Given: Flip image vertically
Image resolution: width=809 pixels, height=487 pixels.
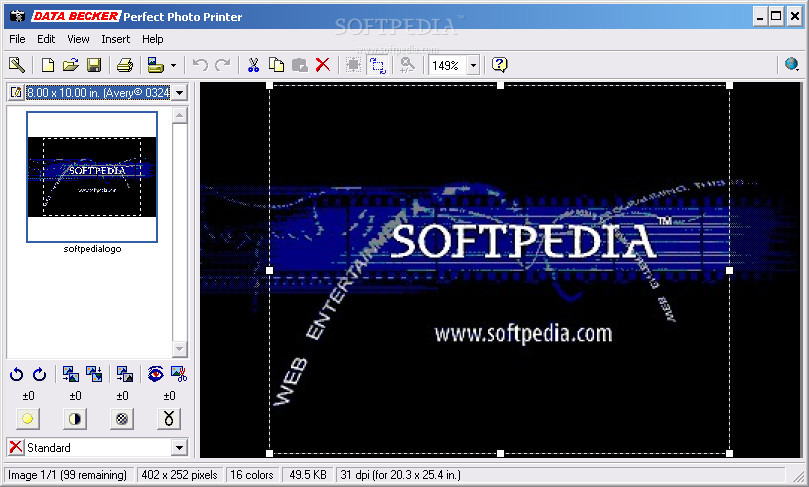Looking at the screenshot, I should tap(94, 374).
